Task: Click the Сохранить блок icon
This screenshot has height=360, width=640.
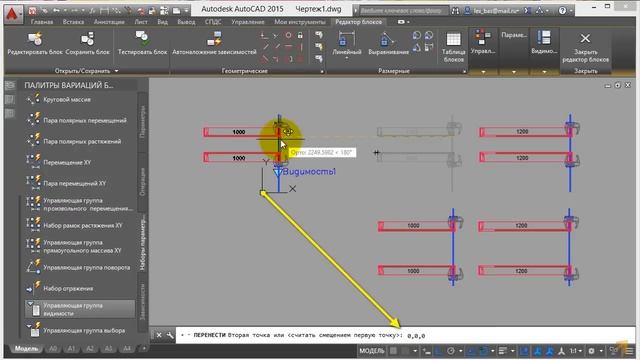Action: [87, 39]
